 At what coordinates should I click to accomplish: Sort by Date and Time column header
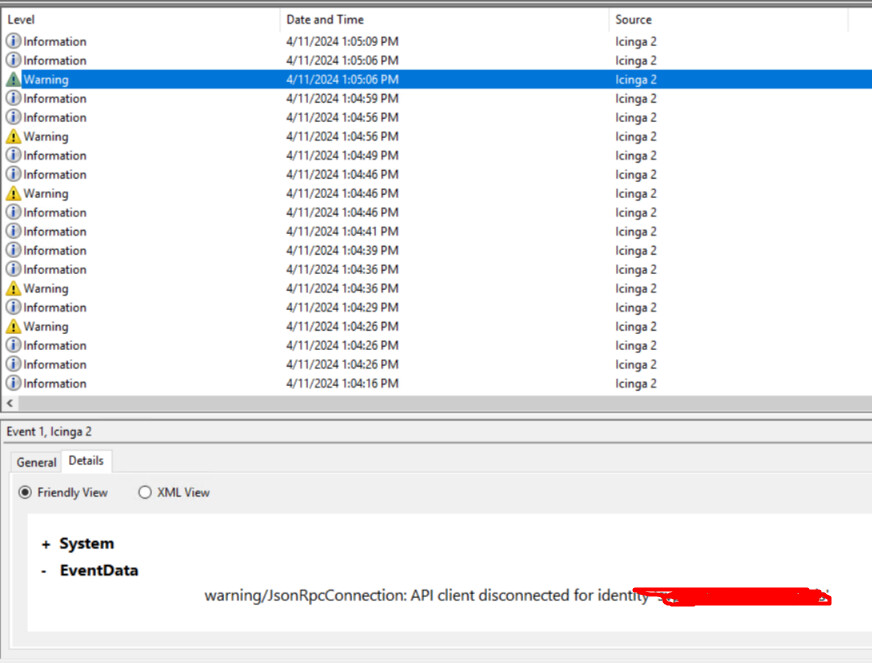pyautogui.click(x=445, y=19)
